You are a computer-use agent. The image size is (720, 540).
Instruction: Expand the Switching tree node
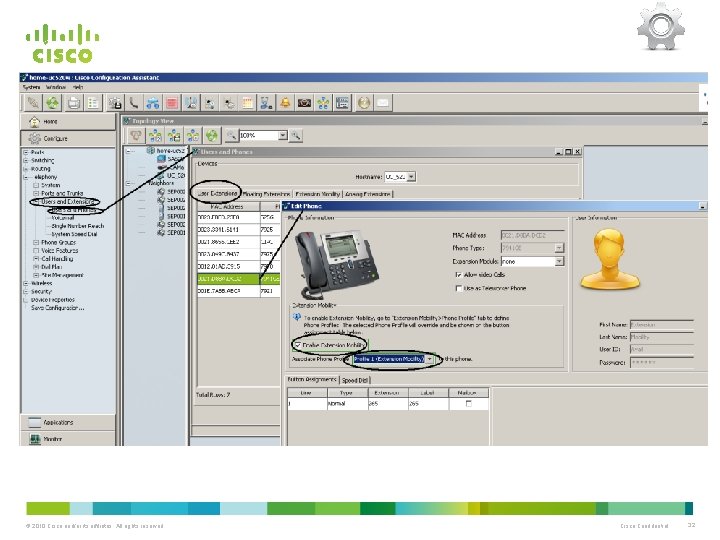(26, 160)
